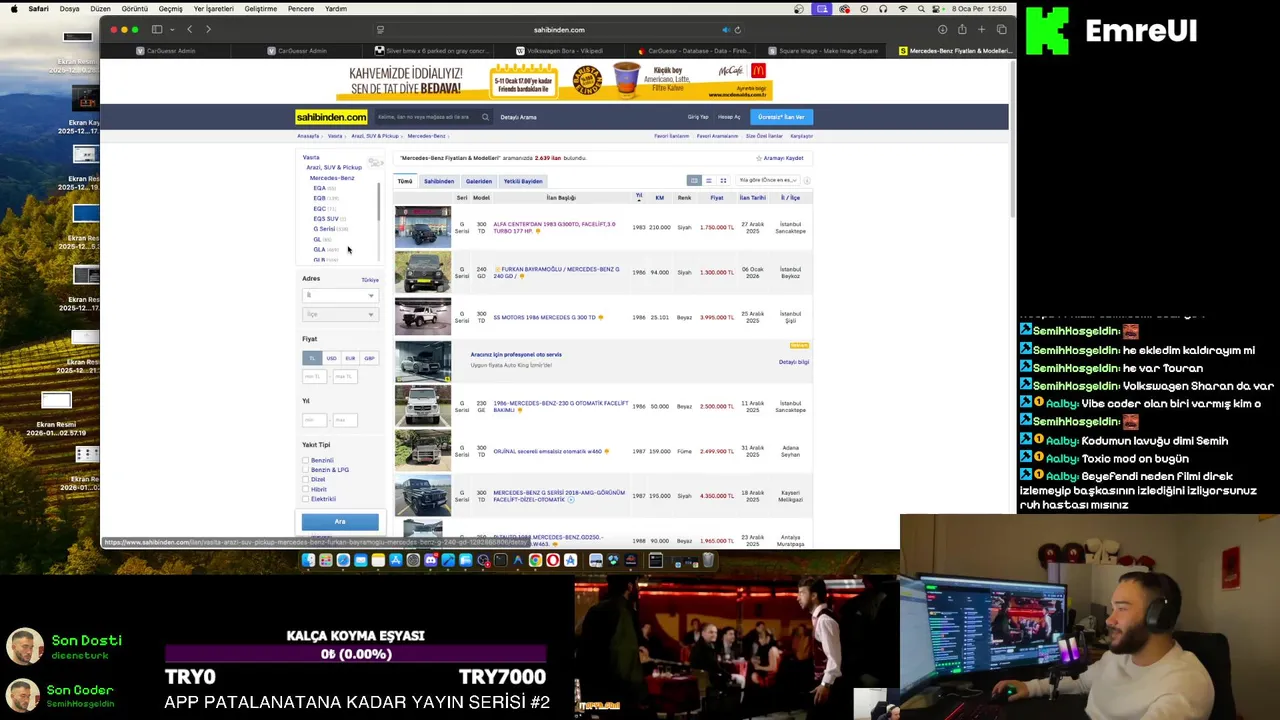Open Xcode from the Dock
Viewport: 1280px width, 720px height.
448,560
